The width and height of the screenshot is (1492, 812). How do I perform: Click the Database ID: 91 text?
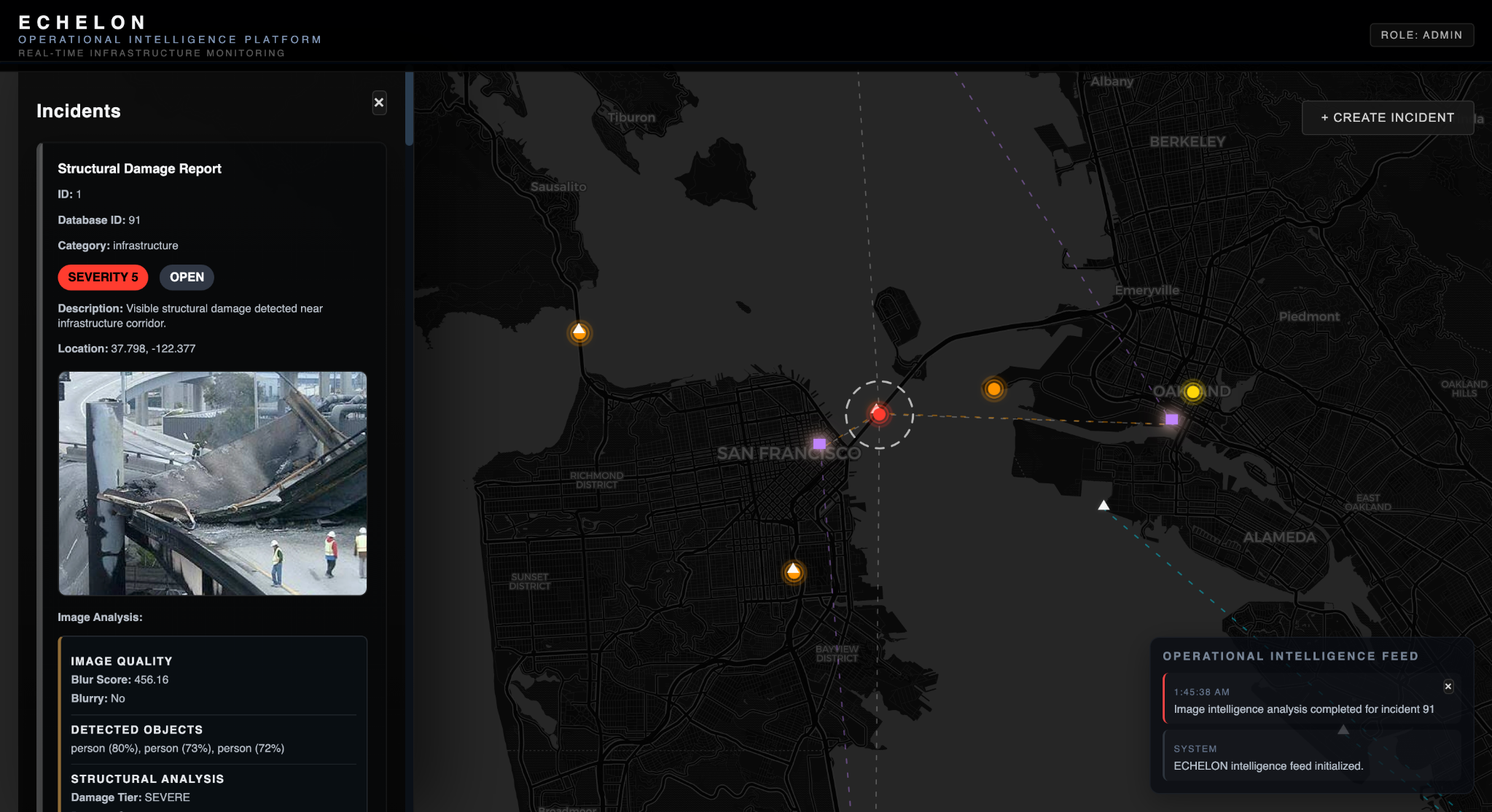point(99,220)
